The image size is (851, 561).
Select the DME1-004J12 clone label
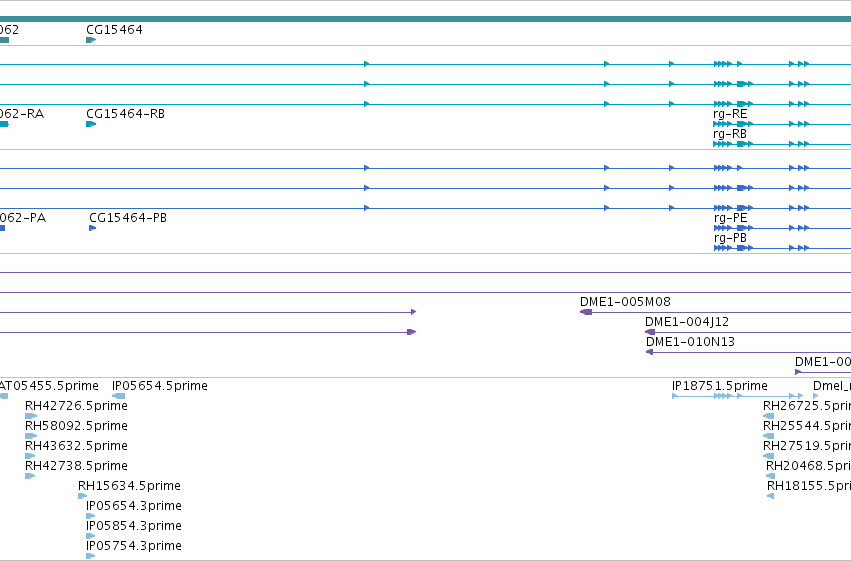687,322
